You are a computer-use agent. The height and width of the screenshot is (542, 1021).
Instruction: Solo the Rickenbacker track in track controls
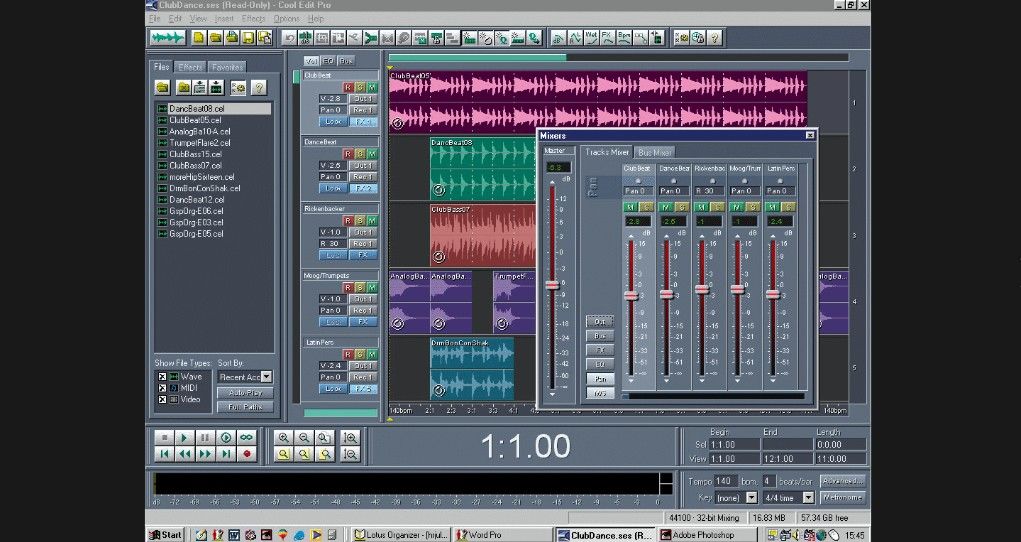pyautogui.click(x=360, y=221)
